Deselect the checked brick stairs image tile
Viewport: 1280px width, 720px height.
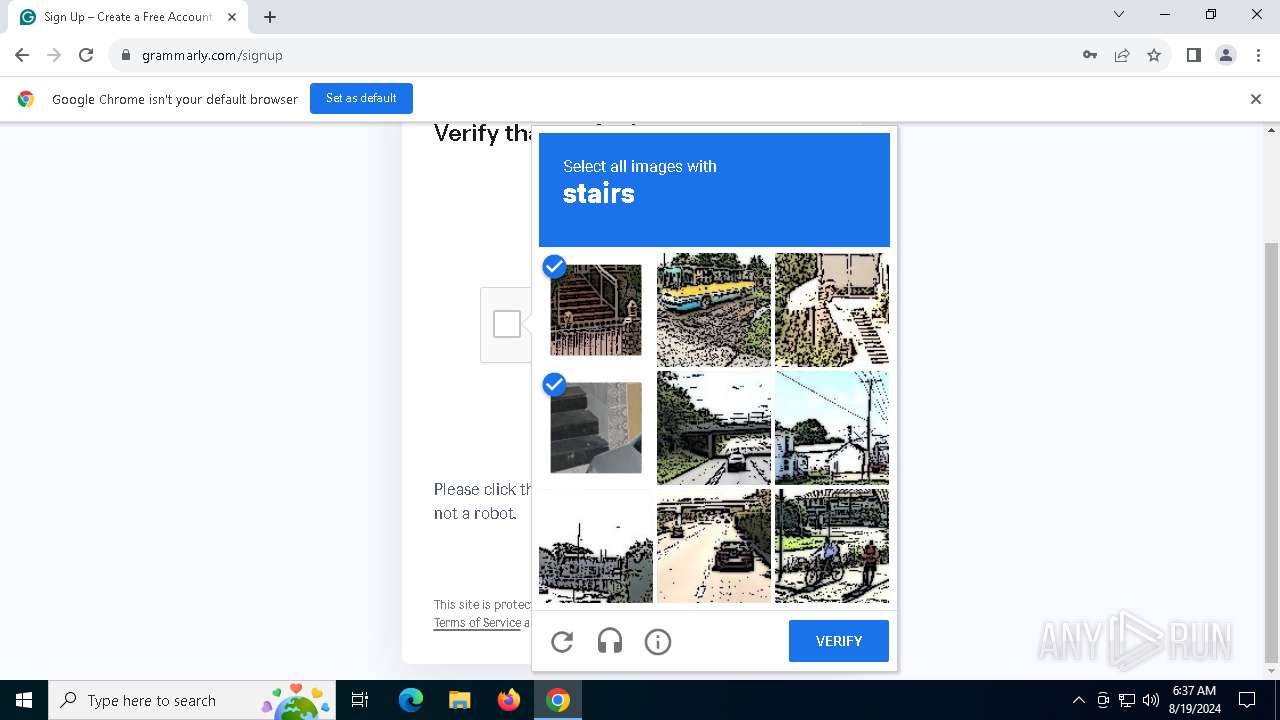pyautogui.click(x=596, y=310)
